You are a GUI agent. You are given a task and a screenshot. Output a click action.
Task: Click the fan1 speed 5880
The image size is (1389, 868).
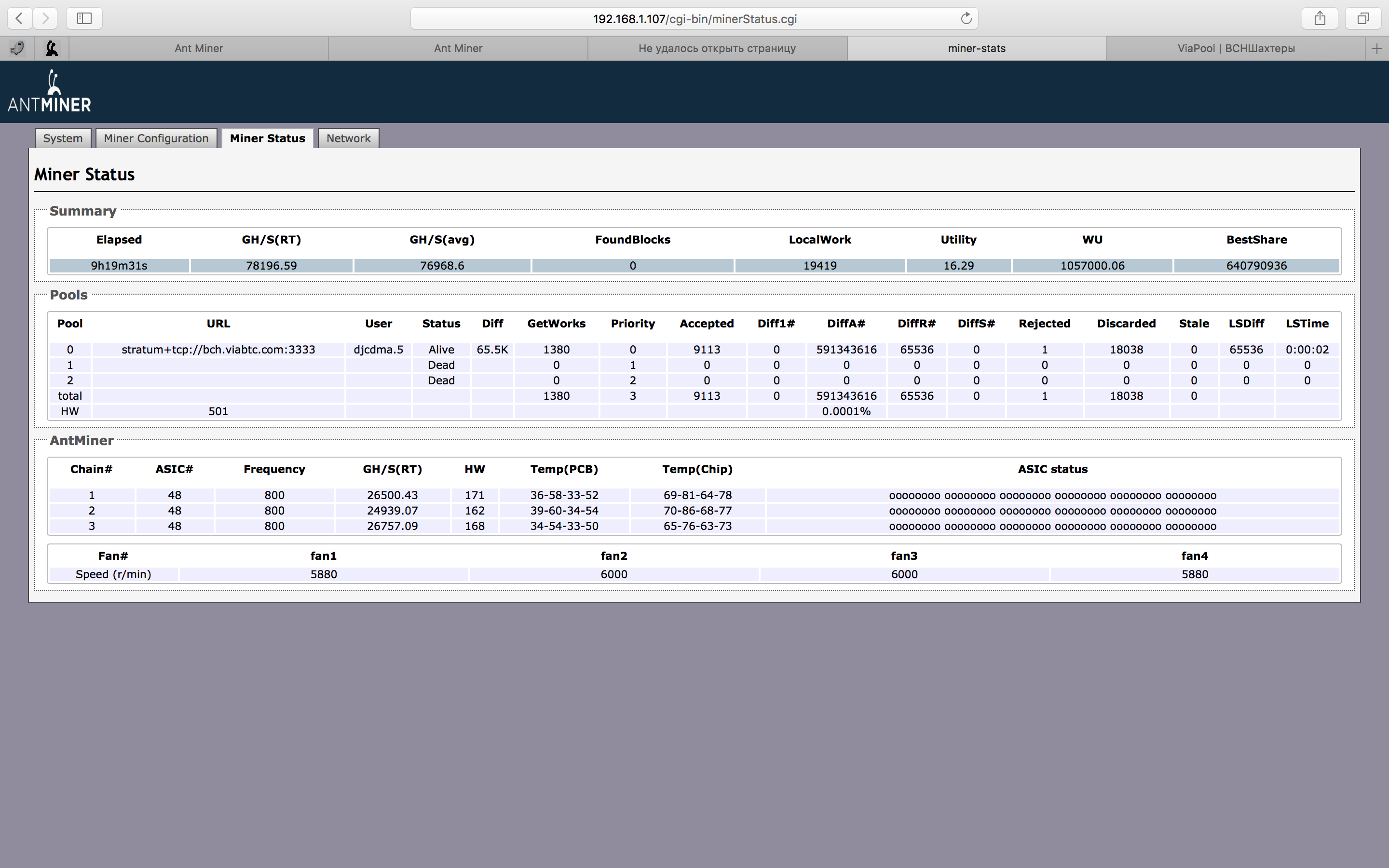click(324, 575)
